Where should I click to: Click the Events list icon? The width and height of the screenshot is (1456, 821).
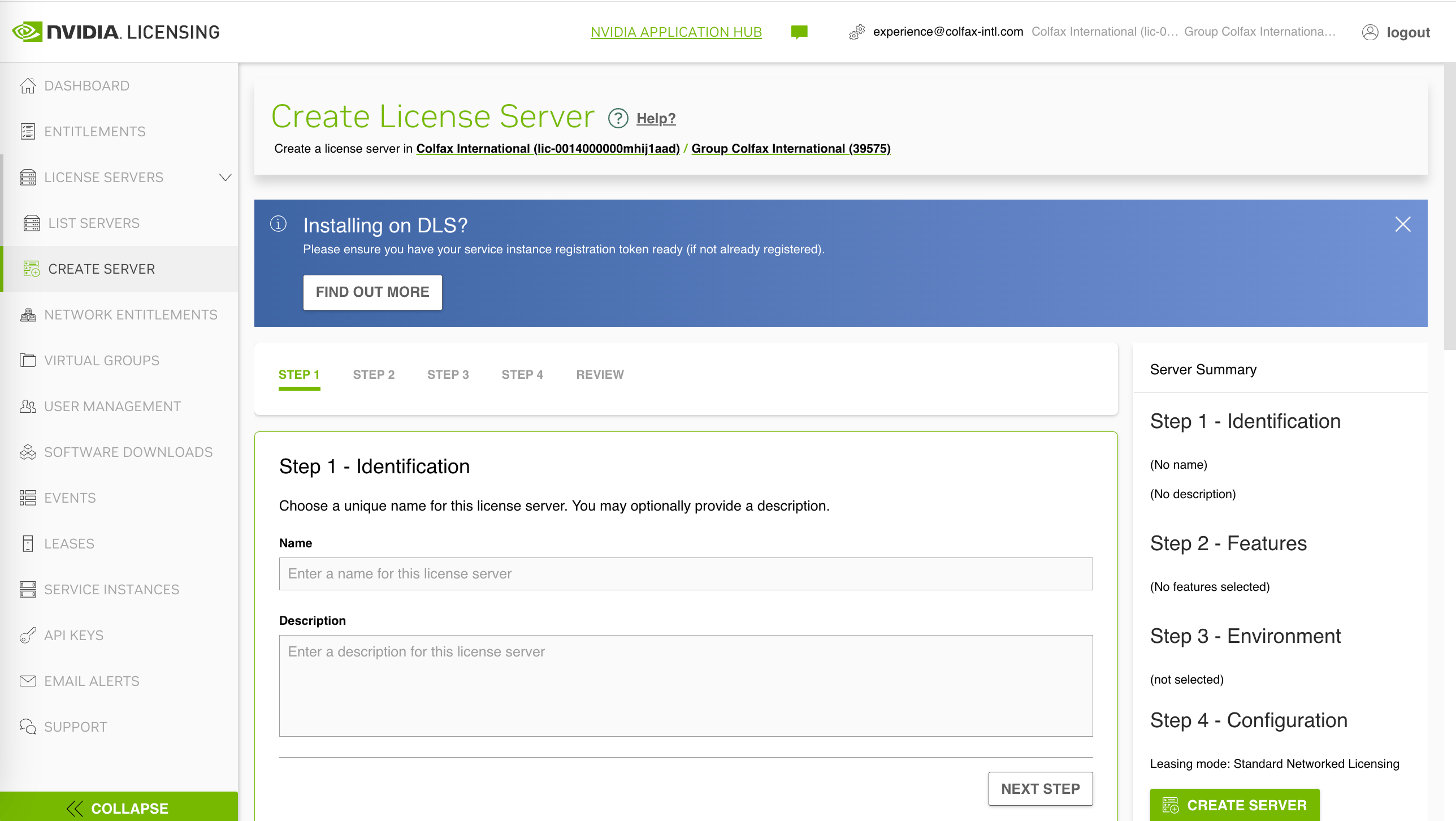pos(28,498)
